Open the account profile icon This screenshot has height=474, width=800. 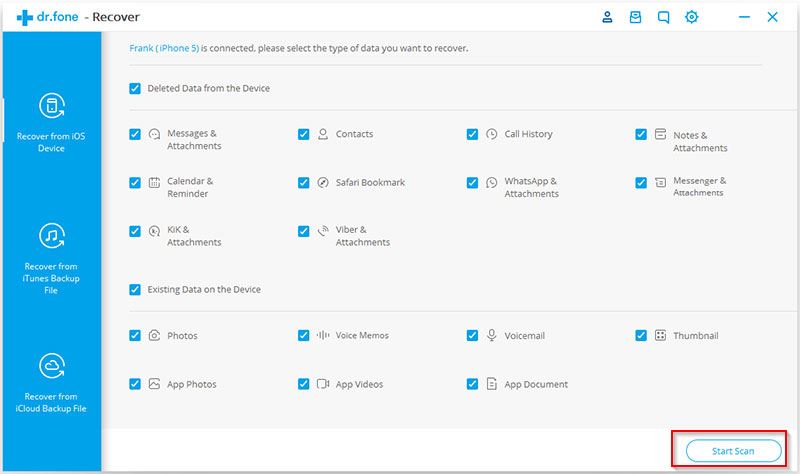[607, 17]
